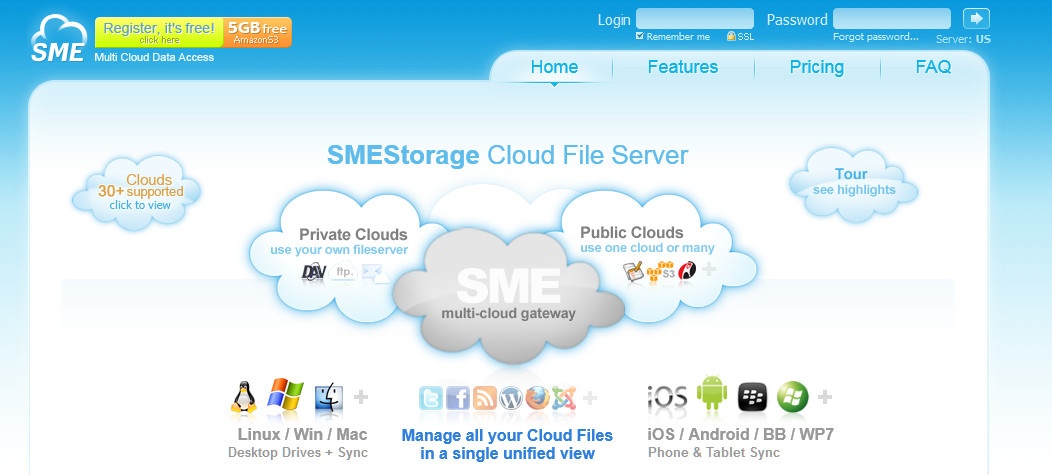The image size is (1052, 475).
Task: Open Forgot password link
Action: click(x=876, y=37)
